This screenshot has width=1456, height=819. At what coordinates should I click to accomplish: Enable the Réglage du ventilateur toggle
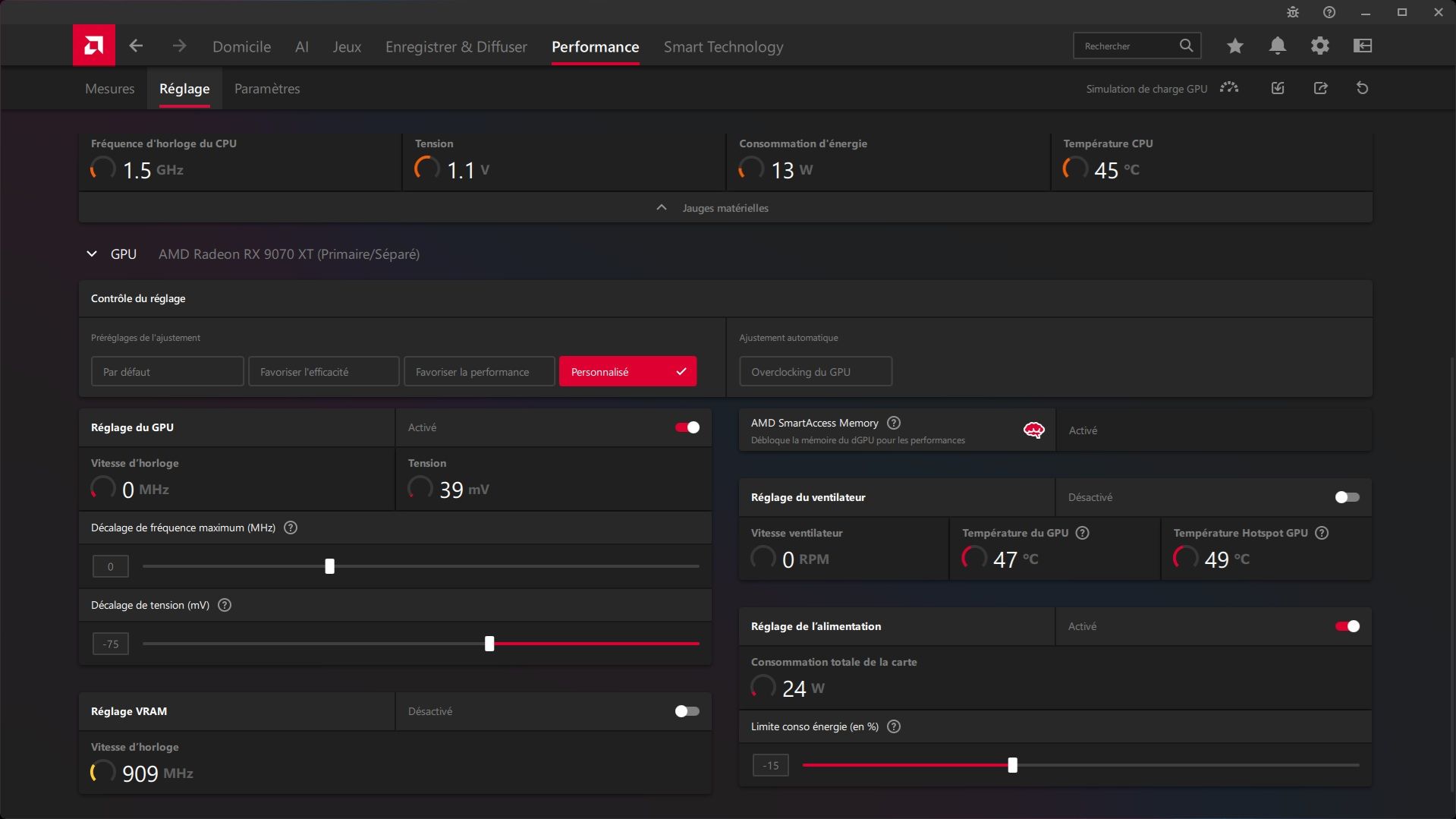(1348, 497)
